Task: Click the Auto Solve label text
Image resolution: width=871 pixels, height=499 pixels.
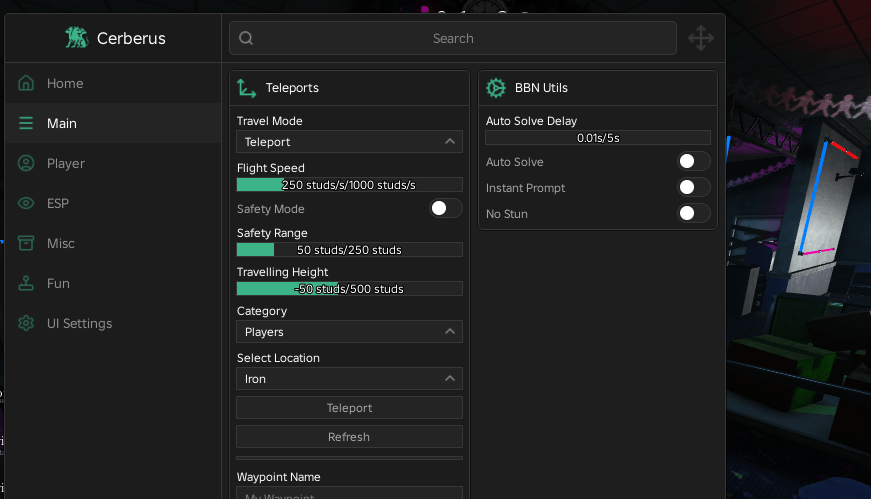Action: click(514, 162)
